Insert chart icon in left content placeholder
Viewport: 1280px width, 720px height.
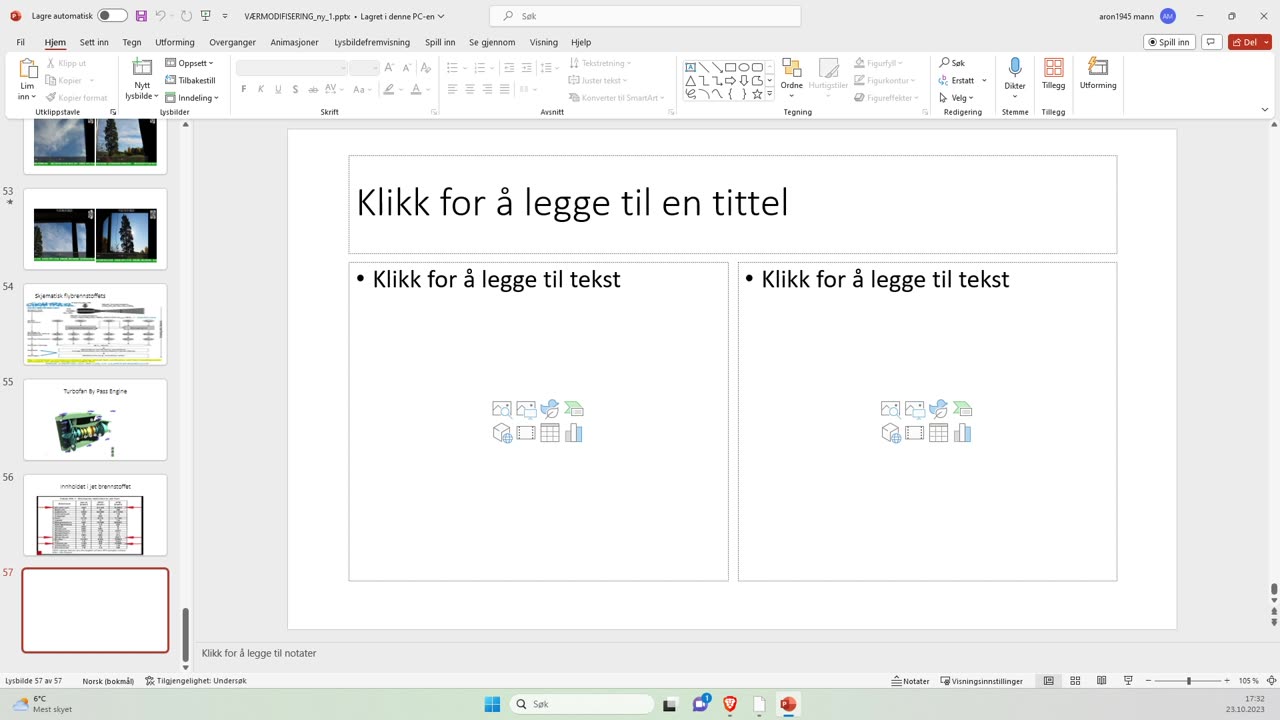pos(573,433)
